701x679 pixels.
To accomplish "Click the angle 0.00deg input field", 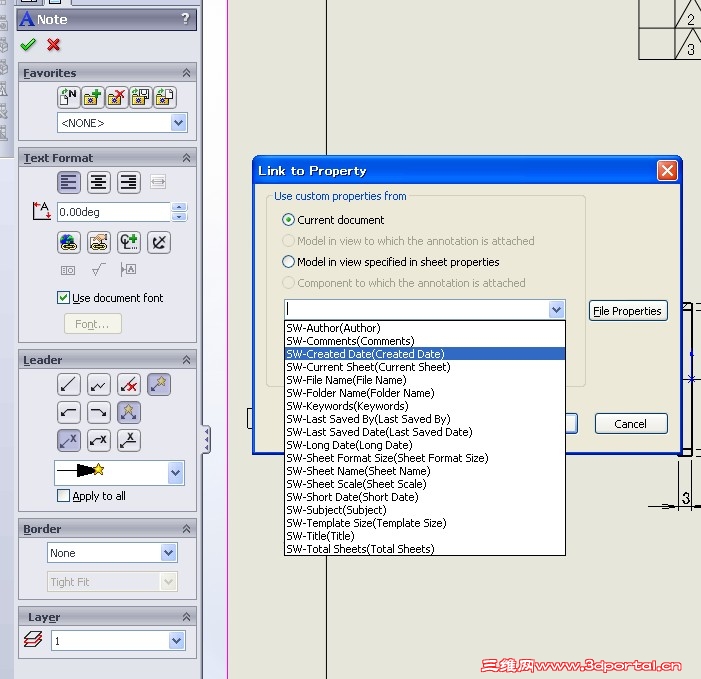I will click(114, 212).
